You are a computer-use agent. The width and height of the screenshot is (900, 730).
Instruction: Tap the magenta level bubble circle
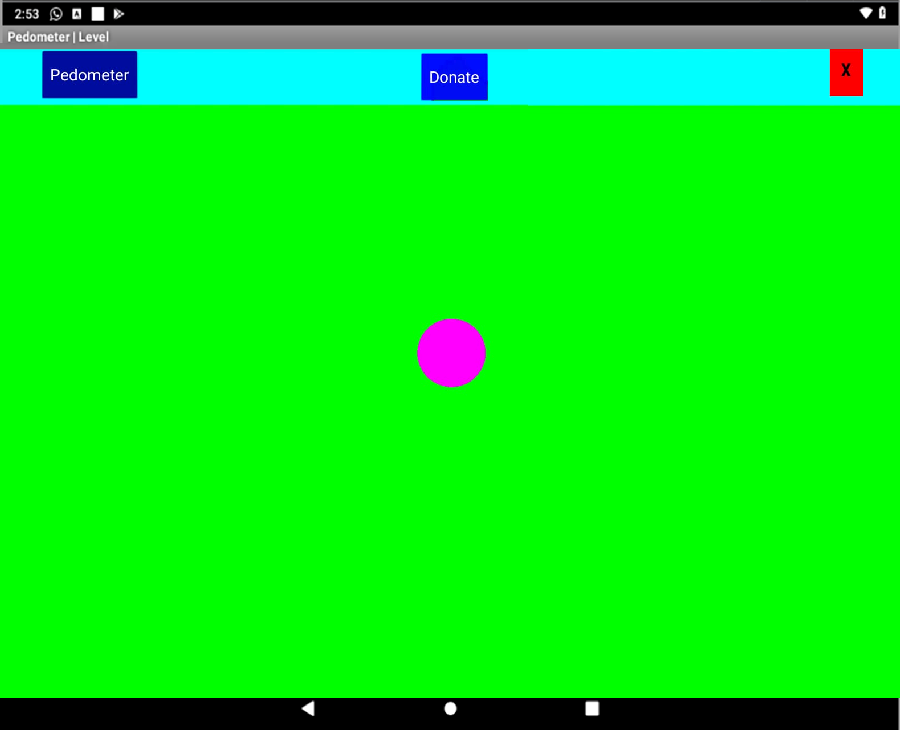[451, 353]
